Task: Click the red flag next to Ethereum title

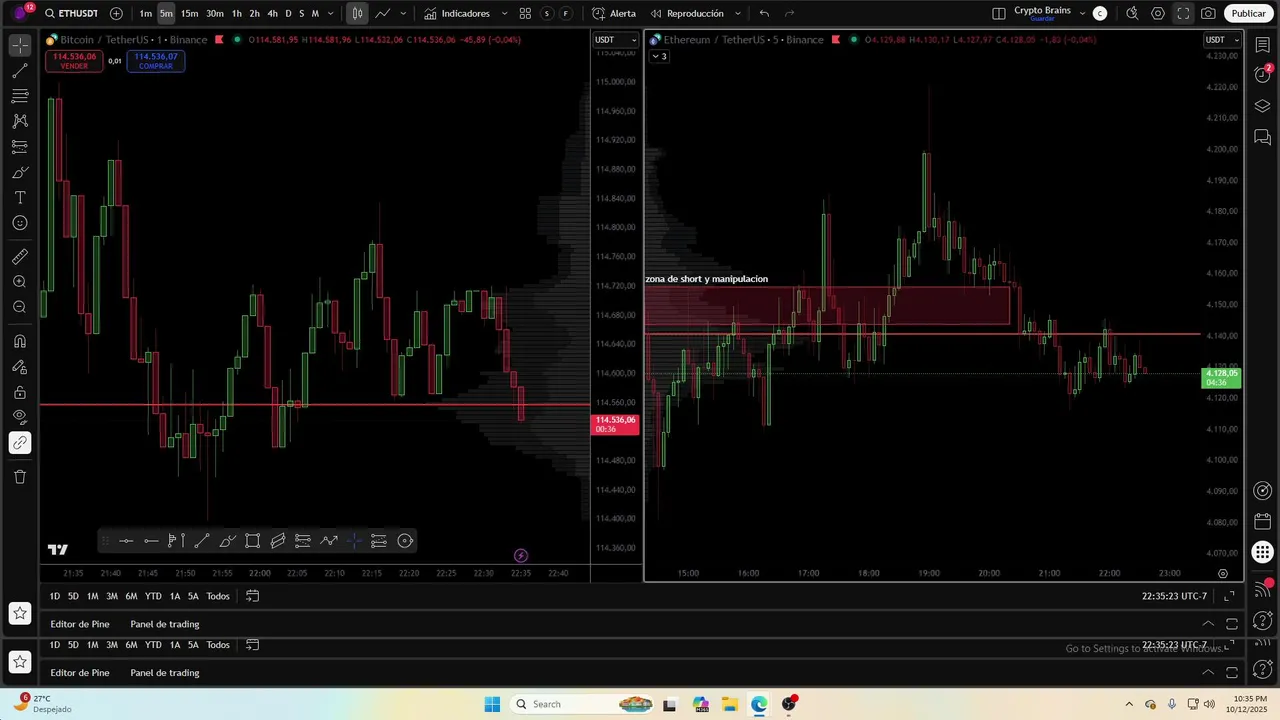Action: [835, 40]
